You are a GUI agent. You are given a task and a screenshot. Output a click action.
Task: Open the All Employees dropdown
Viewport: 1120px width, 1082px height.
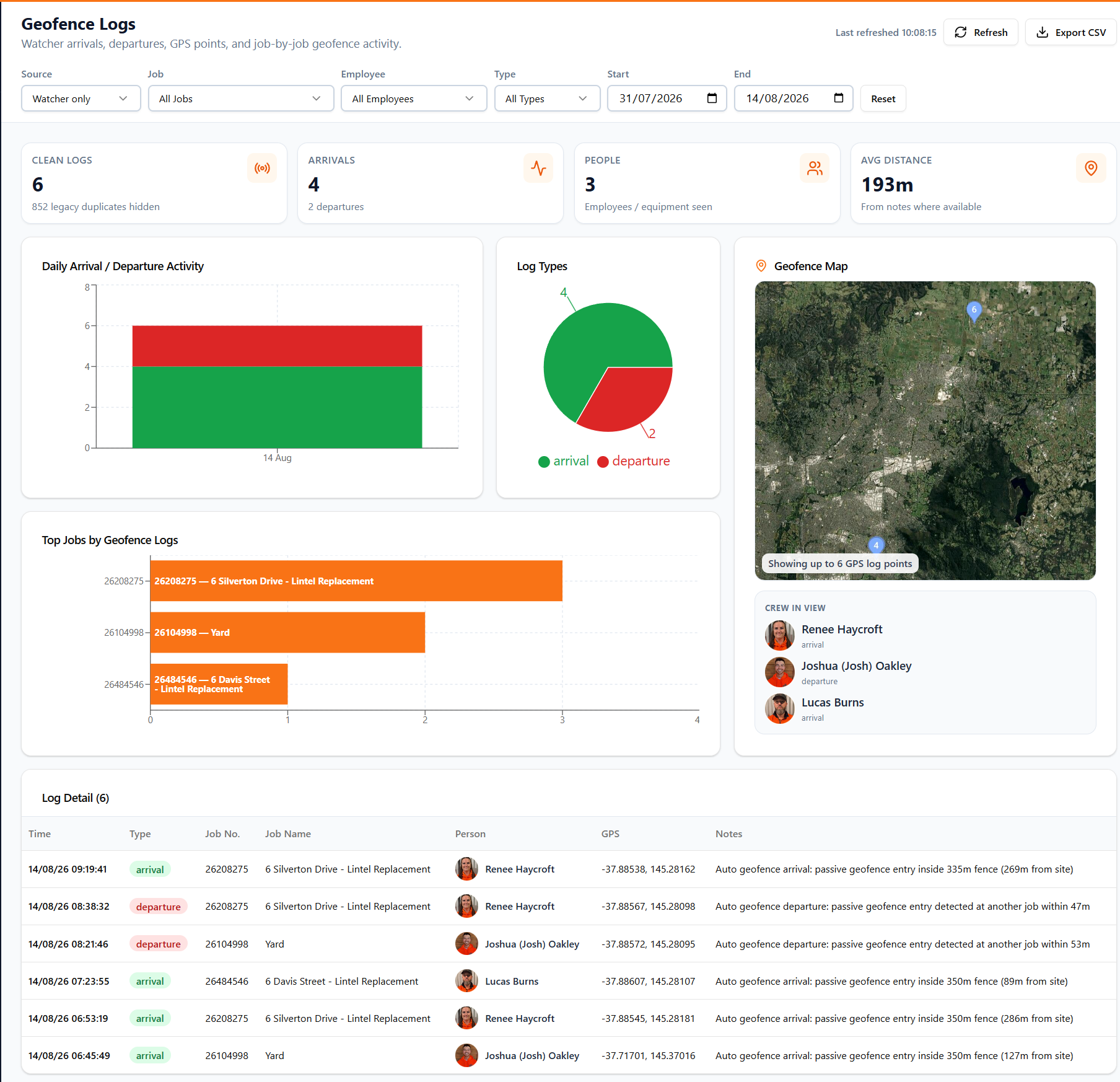click(414, 99)
